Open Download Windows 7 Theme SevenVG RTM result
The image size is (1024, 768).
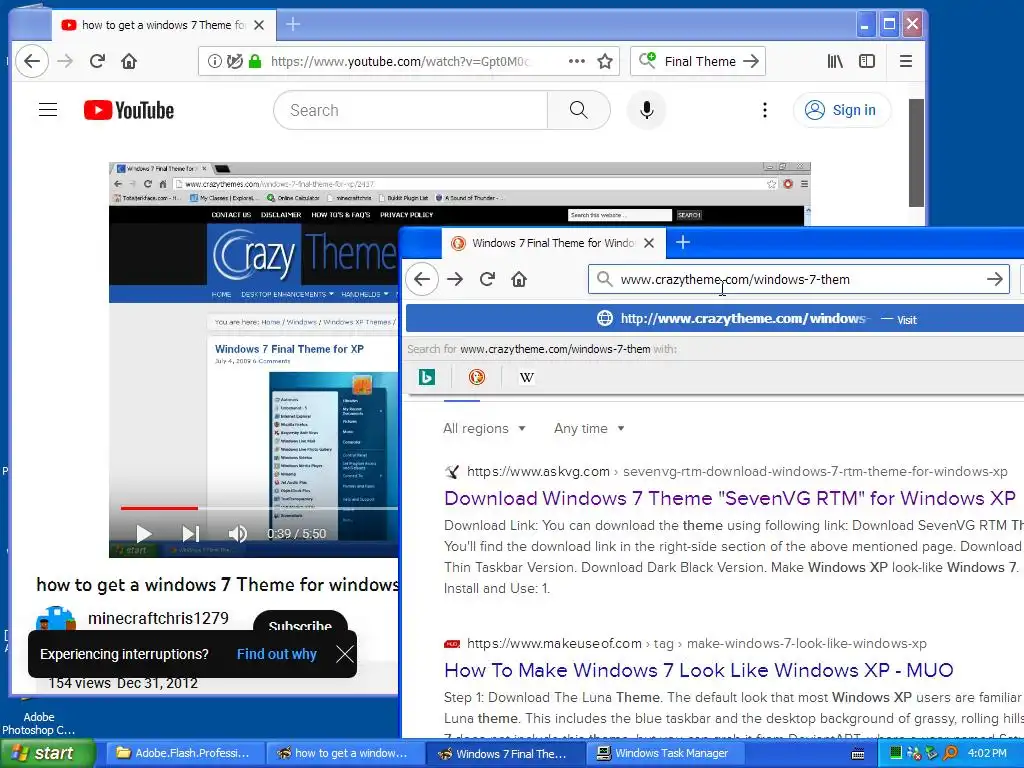(729, 498)
